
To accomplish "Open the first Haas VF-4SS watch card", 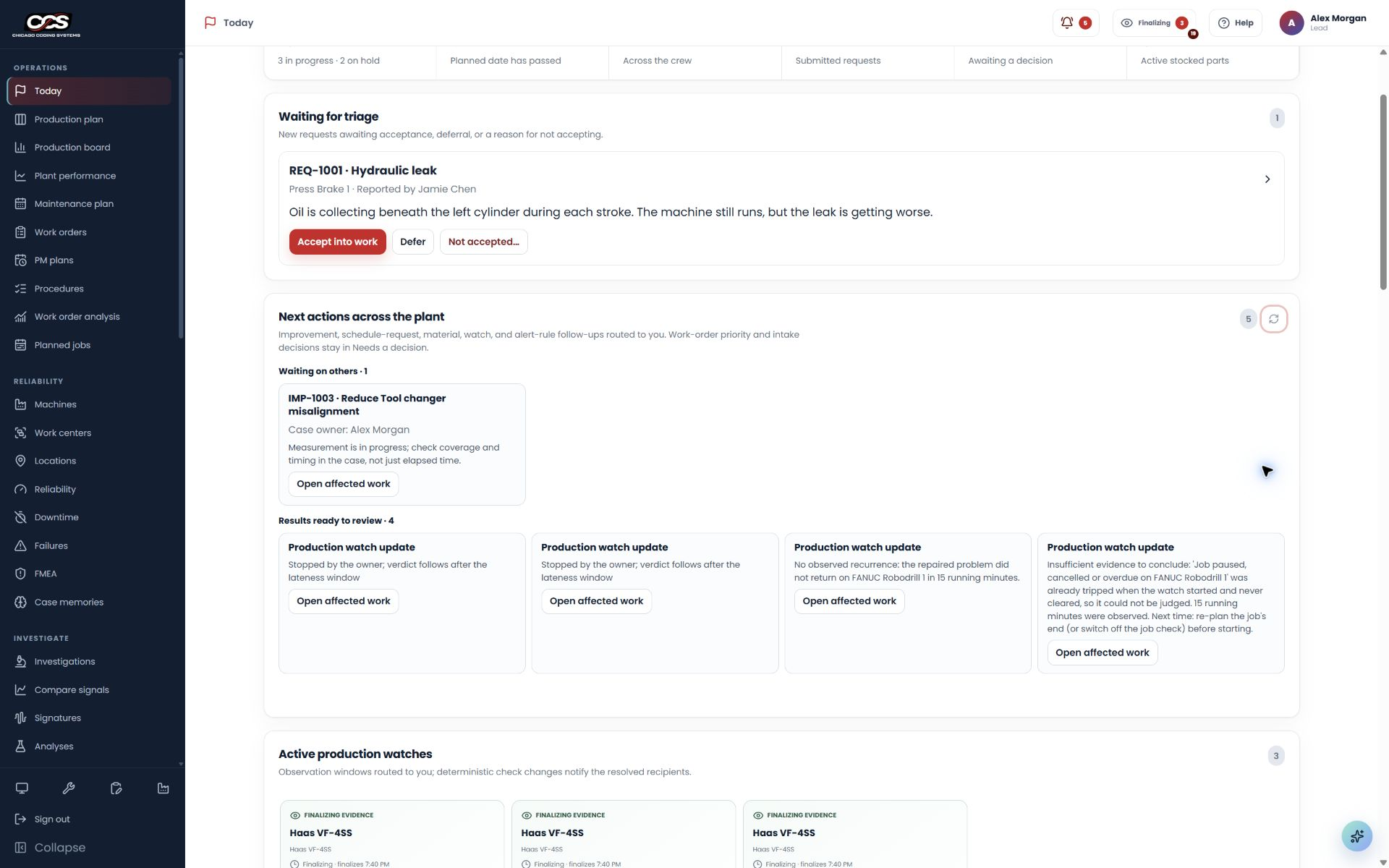I will (x=392, y=833).
